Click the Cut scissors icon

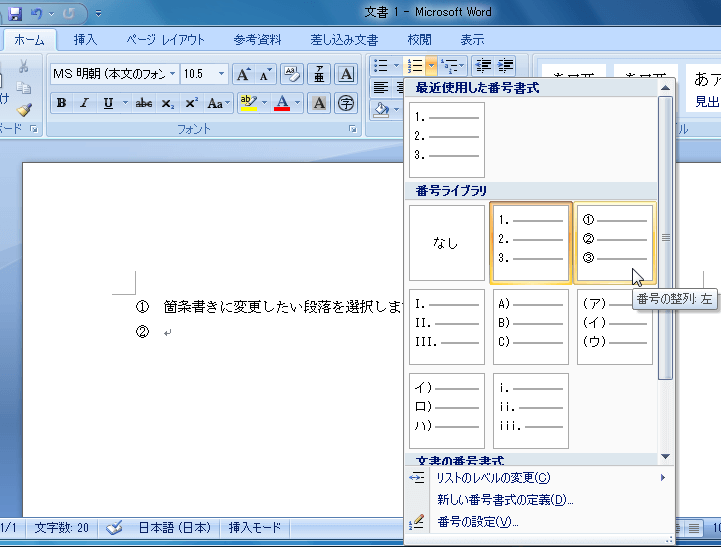coord(24,67)
